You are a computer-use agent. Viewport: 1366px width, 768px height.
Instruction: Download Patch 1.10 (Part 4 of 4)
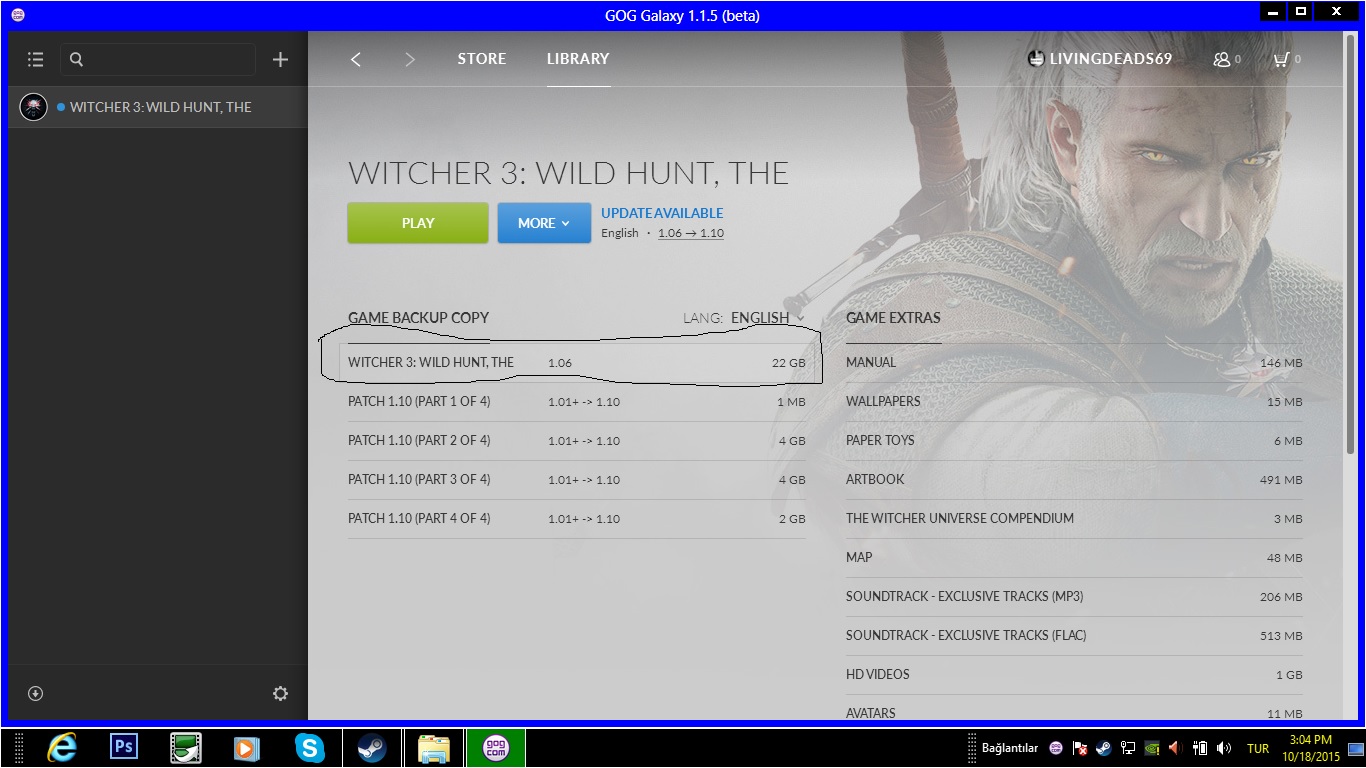577,519
